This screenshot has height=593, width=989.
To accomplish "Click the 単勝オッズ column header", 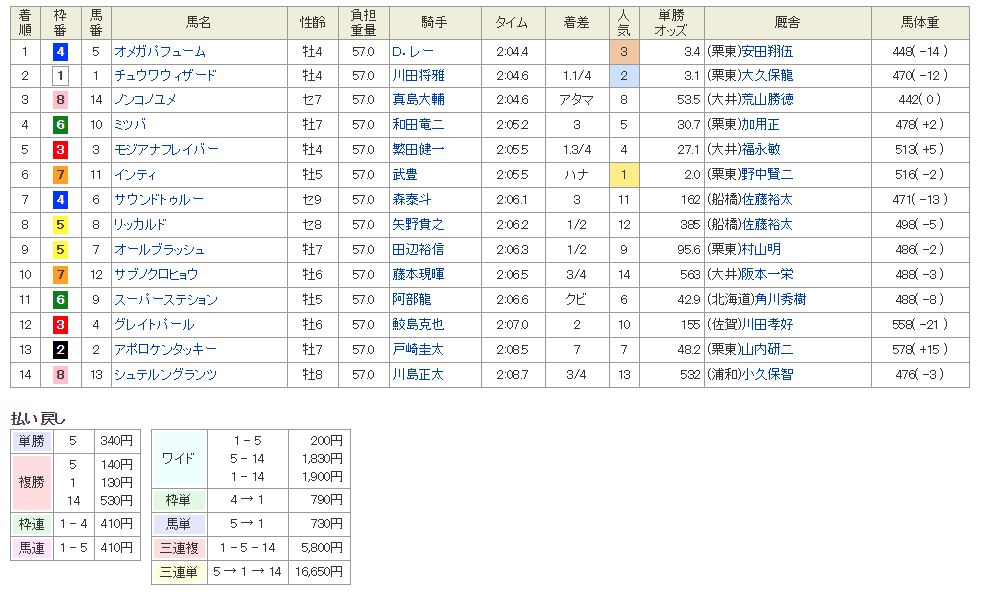I will [671, 23].
